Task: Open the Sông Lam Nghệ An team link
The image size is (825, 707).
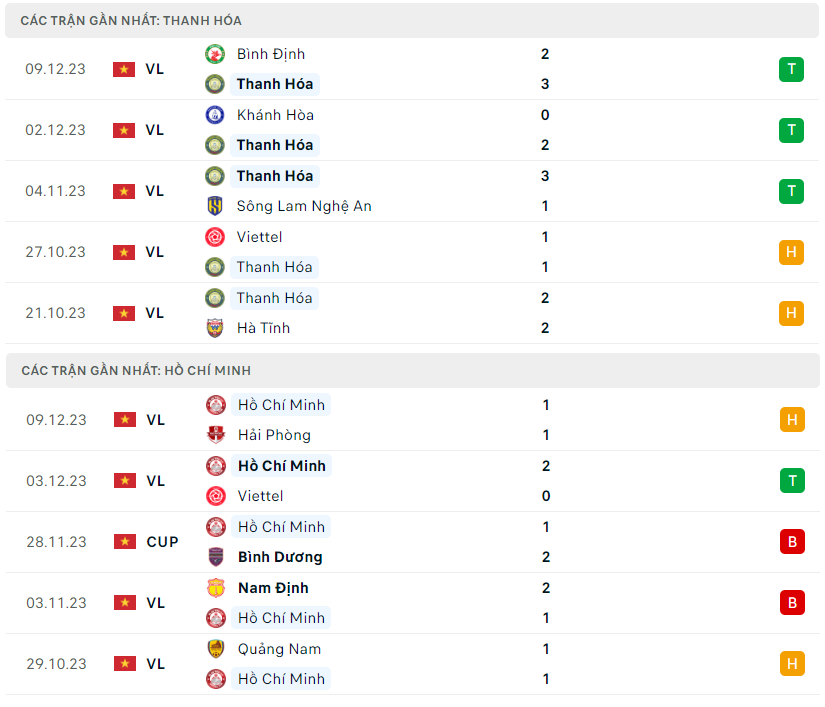Action: tap(304, 206)
